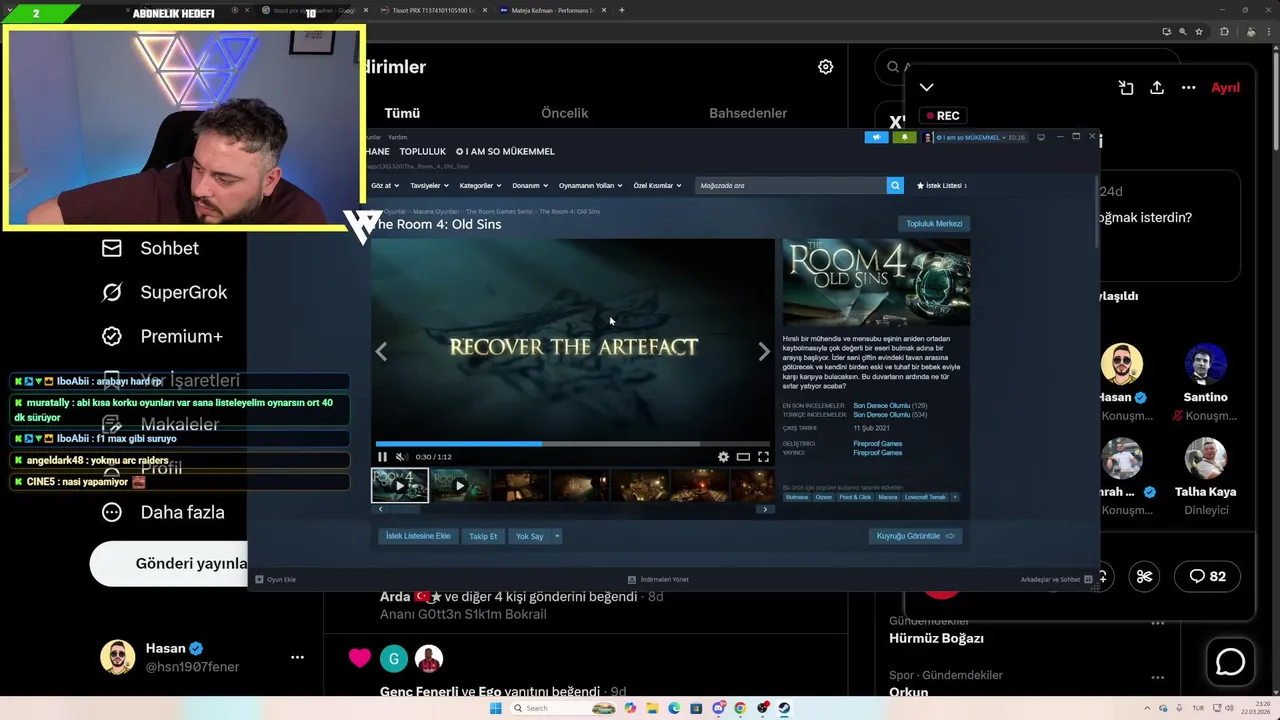This screenshot has width=1280, height=720.
Task: Click Windows Start button
Action: (495, 708)
